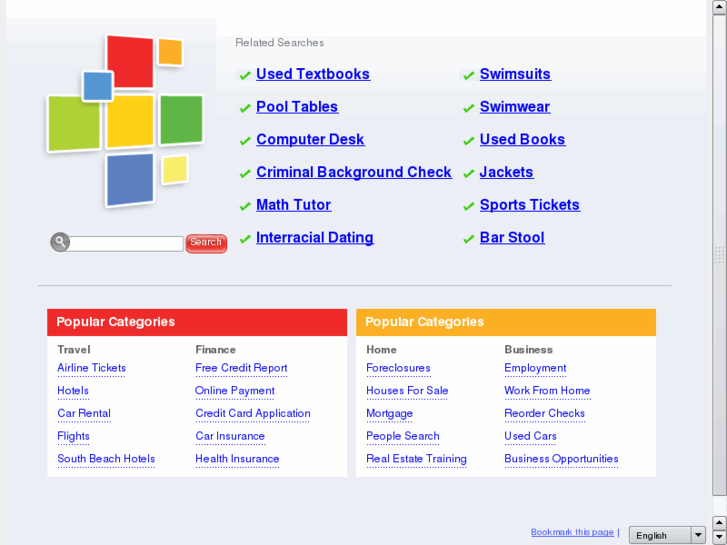Open the Free Credit Report link

point(241,368)
